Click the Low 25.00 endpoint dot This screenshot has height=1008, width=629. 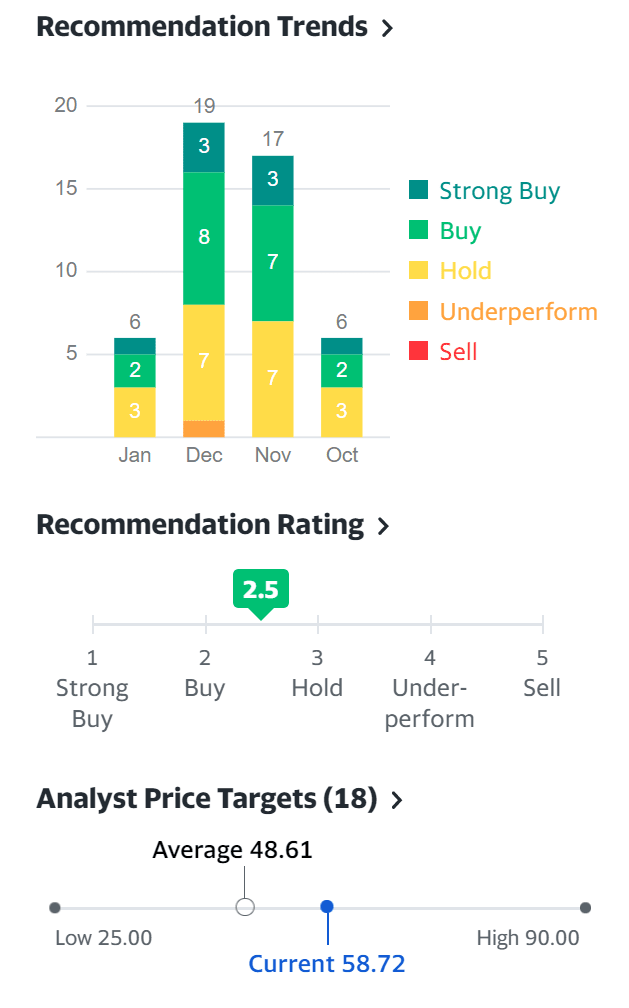(x=55, y=907)
